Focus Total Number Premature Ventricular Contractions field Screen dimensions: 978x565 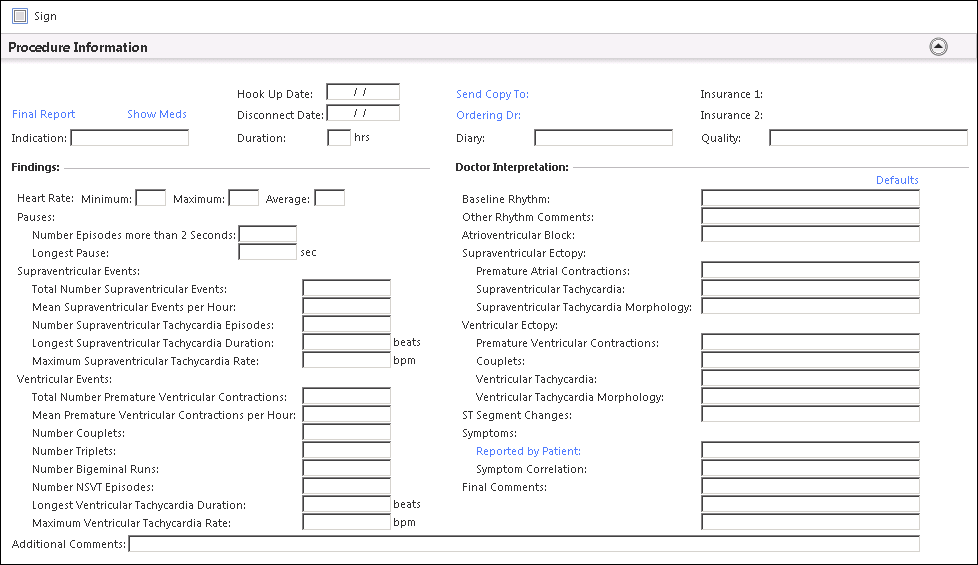pyautogui.click(x=347, y=396)
